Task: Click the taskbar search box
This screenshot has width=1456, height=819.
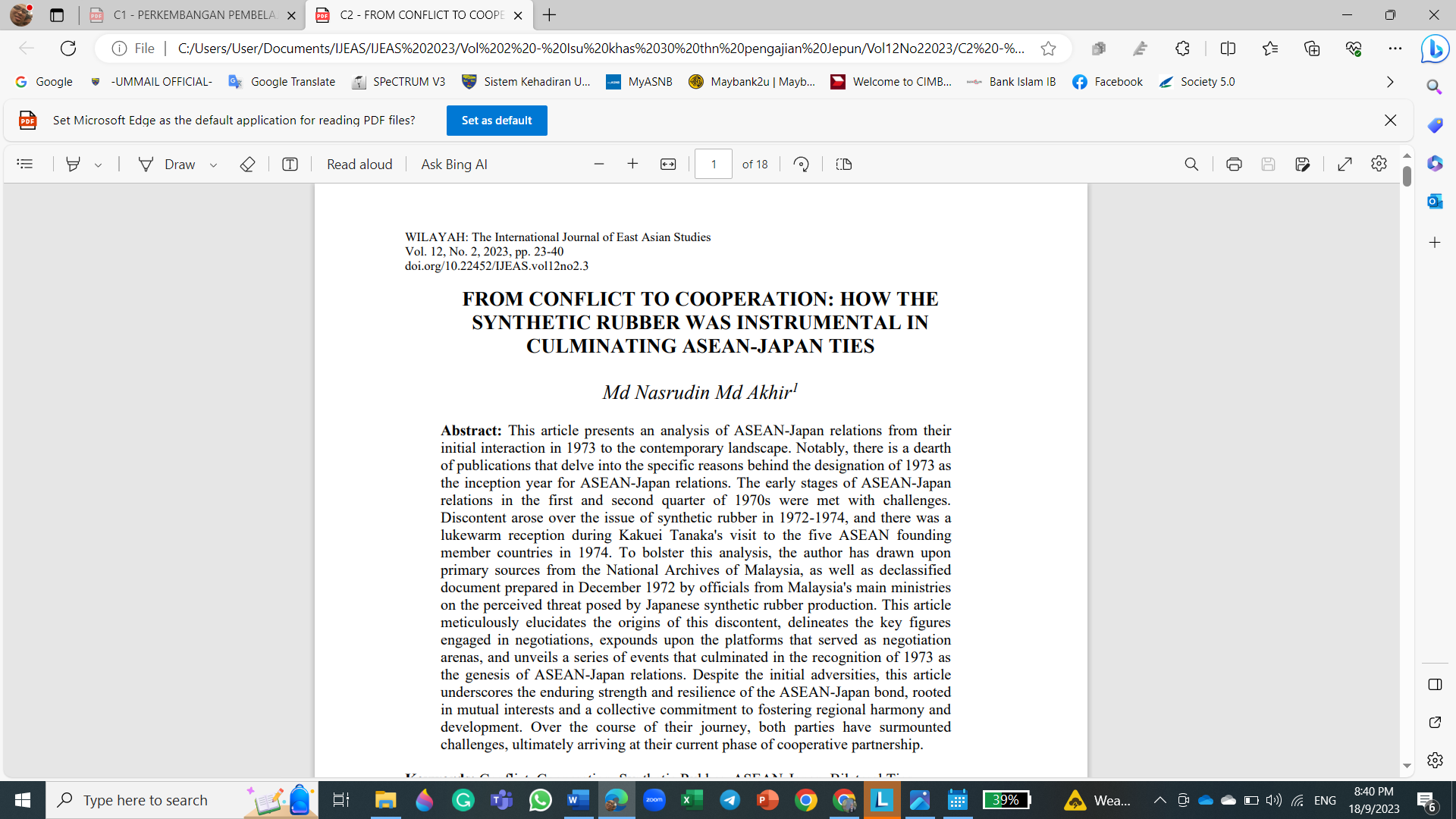Action: point(182,800)
